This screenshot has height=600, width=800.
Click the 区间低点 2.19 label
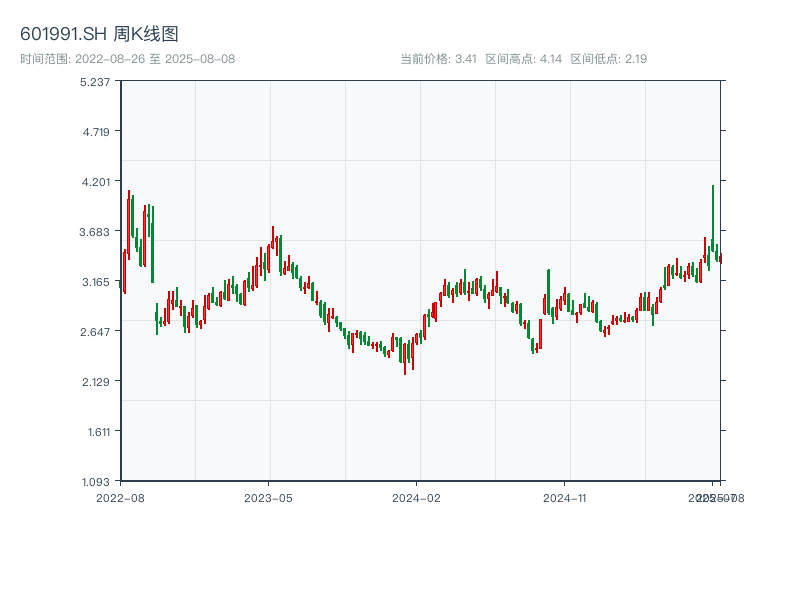[x=608, y=59]
